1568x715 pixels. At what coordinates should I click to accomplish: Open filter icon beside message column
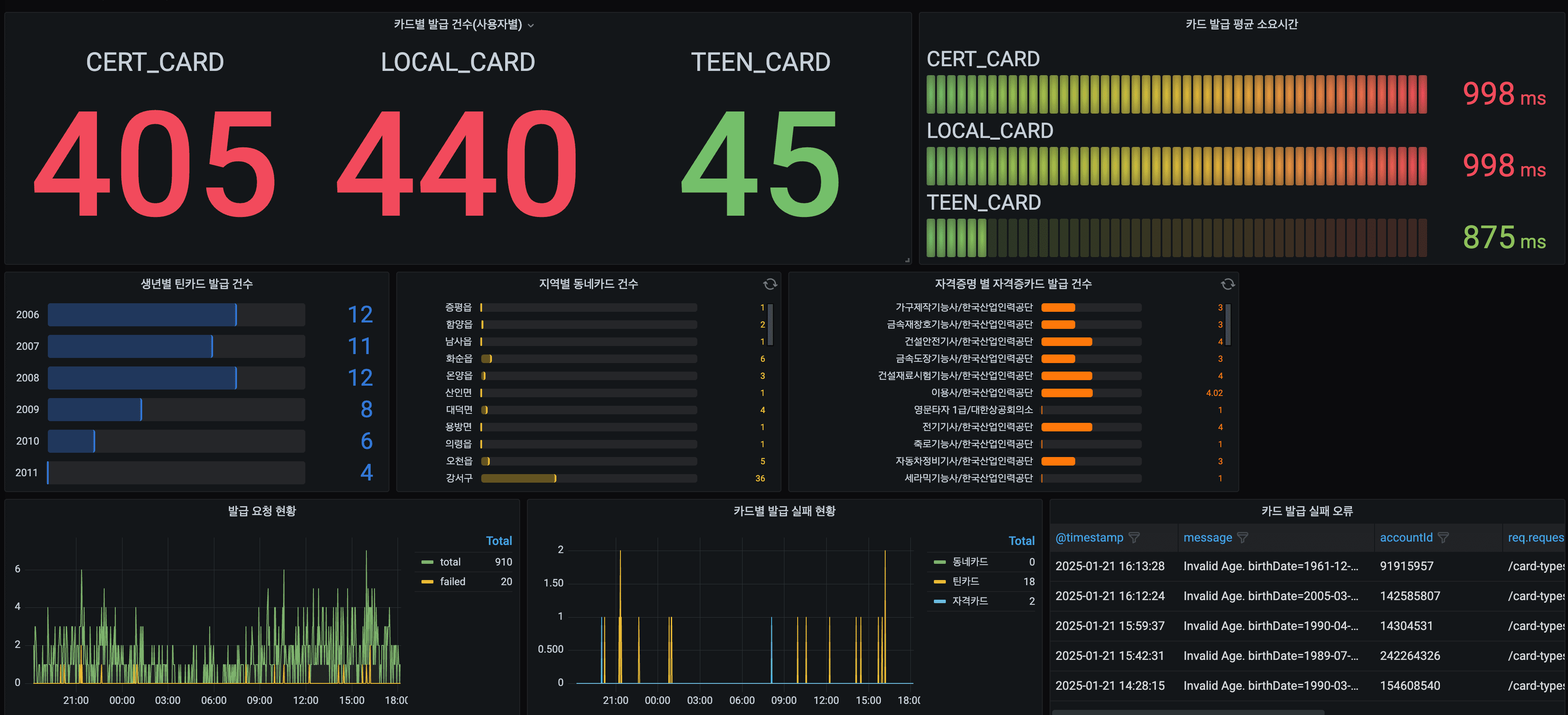pos(1242,538)
